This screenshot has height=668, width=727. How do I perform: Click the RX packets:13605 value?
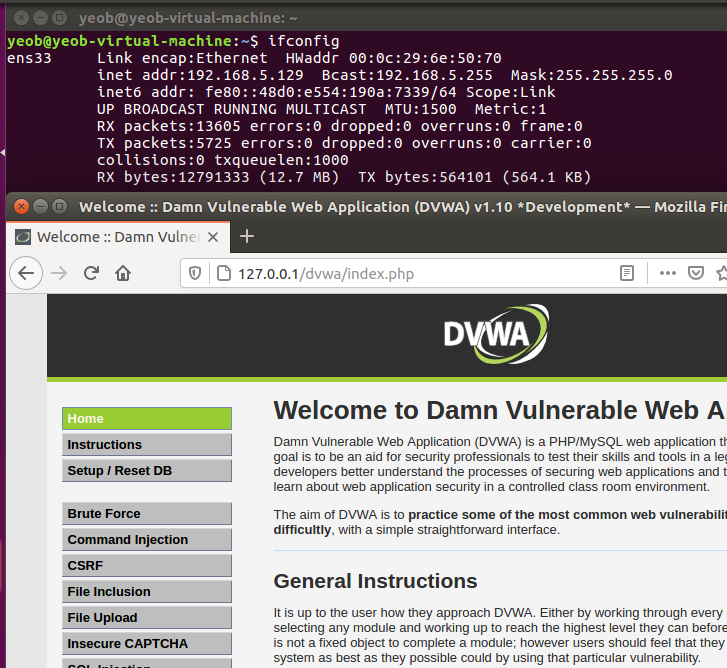coord(169,126)
